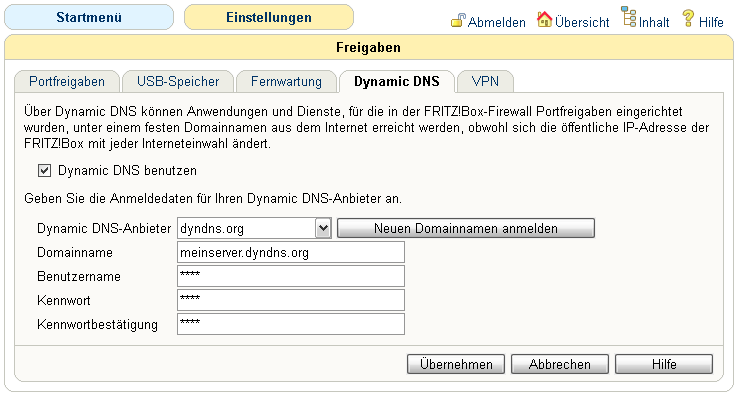Click the Übernehmen button

456,364
